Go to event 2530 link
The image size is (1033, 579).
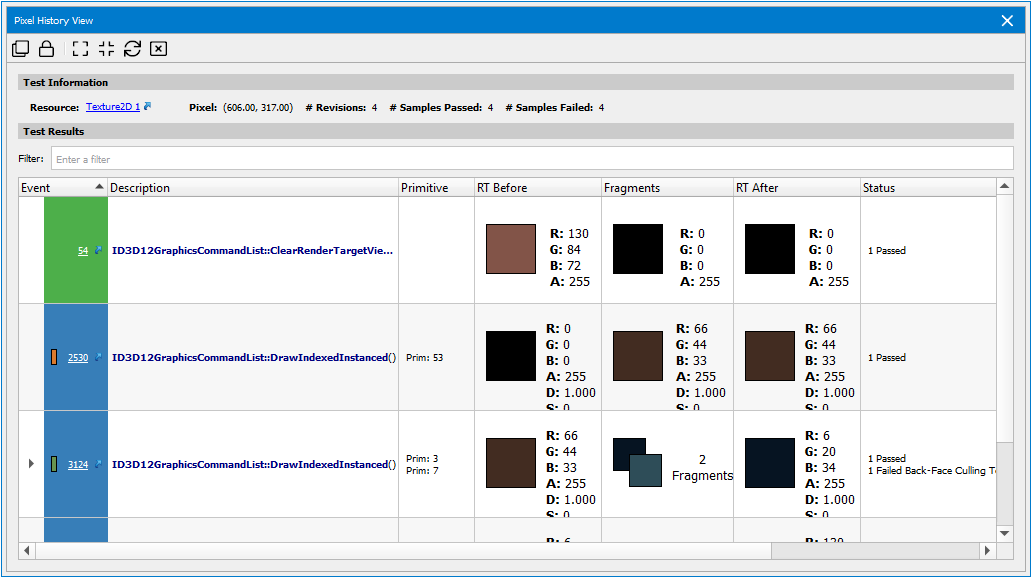tap(78, 358)
